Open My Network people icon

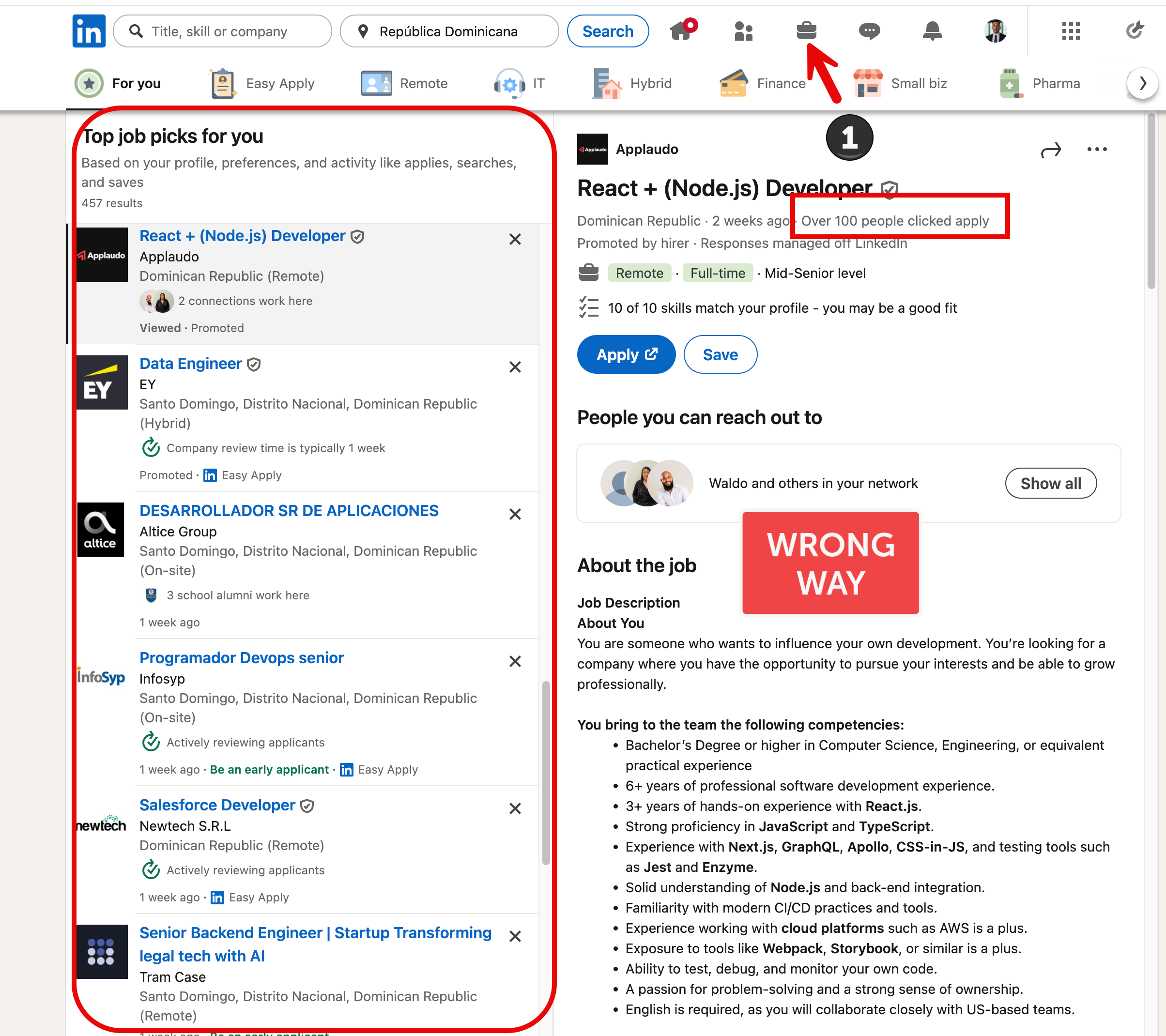click(x=743, y=31)
